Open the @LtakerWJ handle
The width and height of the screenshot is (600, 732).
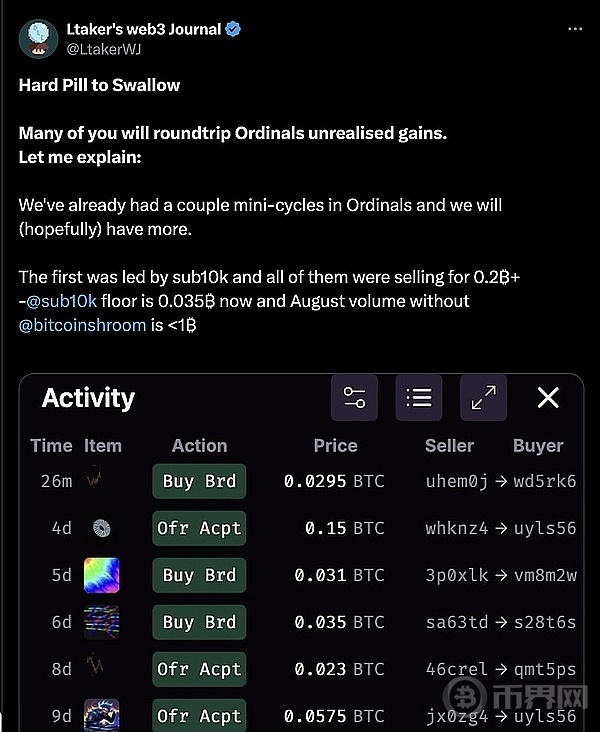click(x=104, y=49)
